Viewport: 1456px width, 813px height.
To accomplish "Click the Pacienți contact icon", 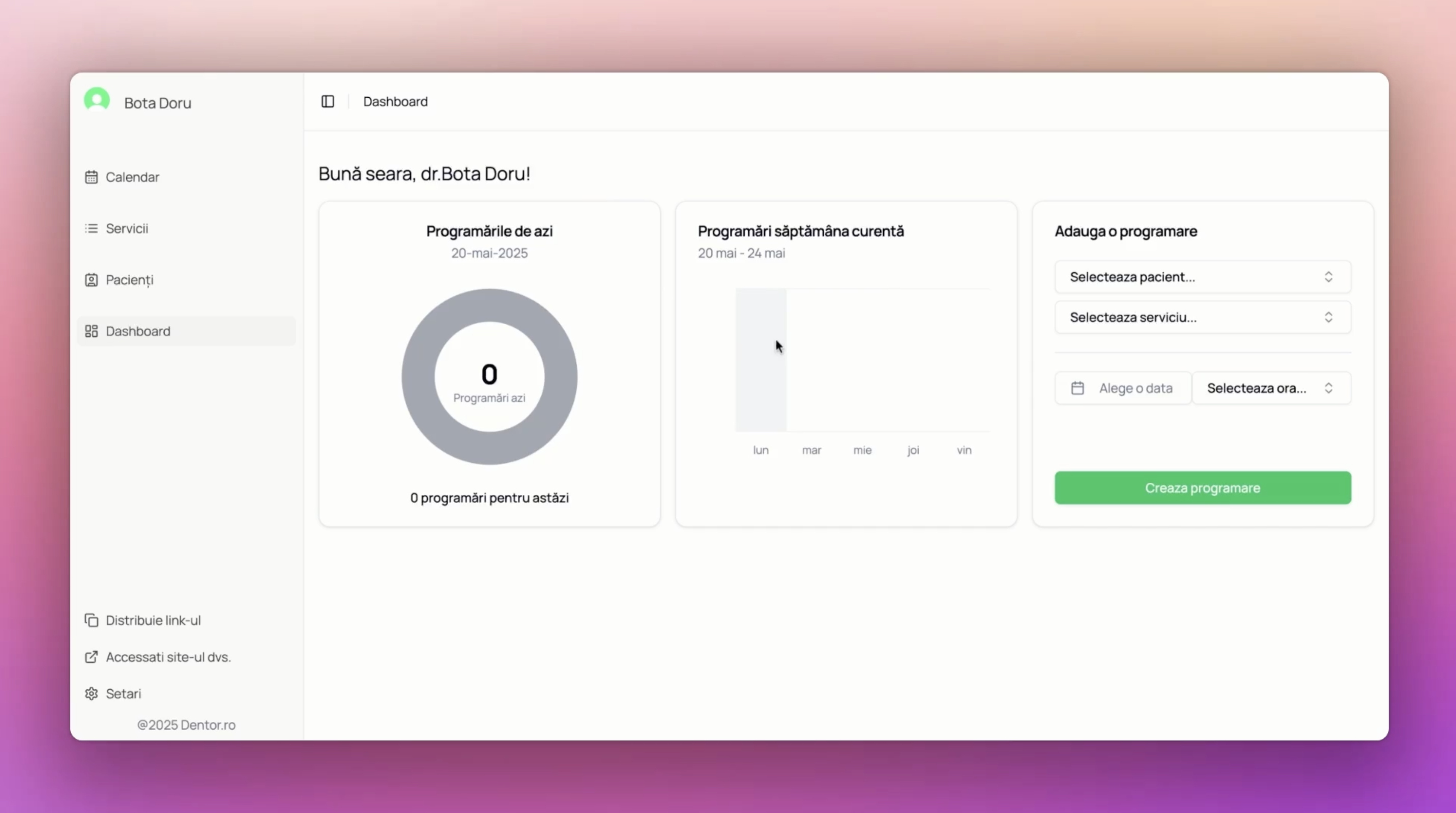I will click(91, 280).
